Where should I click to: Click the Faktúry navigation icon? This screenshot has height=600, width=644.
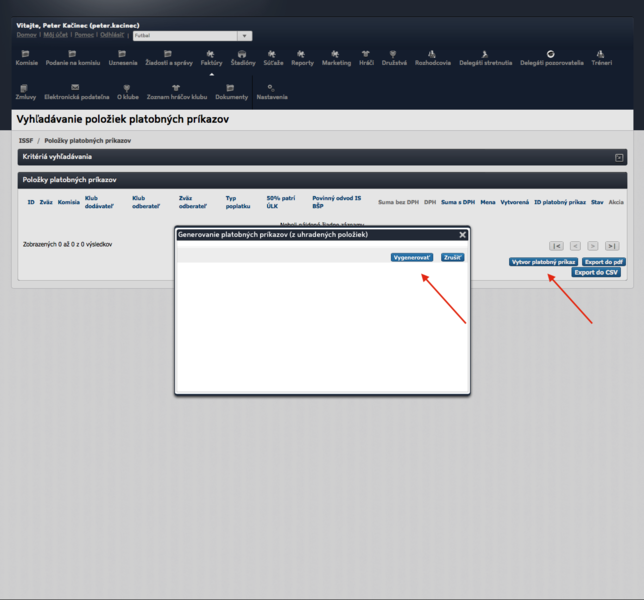pos(211,57)
